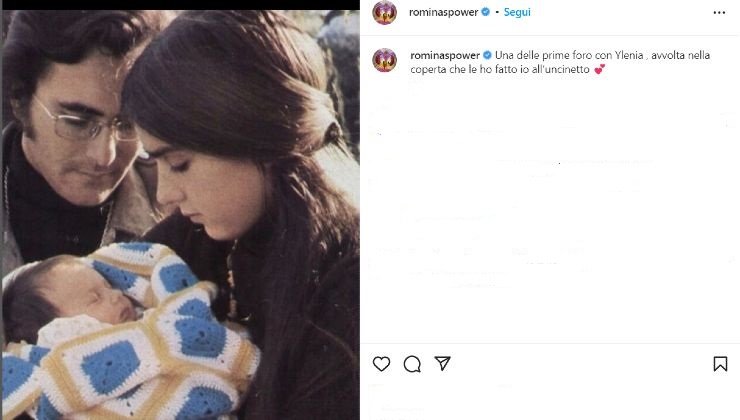Share the post using the paper plane icon
740x420 pixels.
[x=442, y=364]
